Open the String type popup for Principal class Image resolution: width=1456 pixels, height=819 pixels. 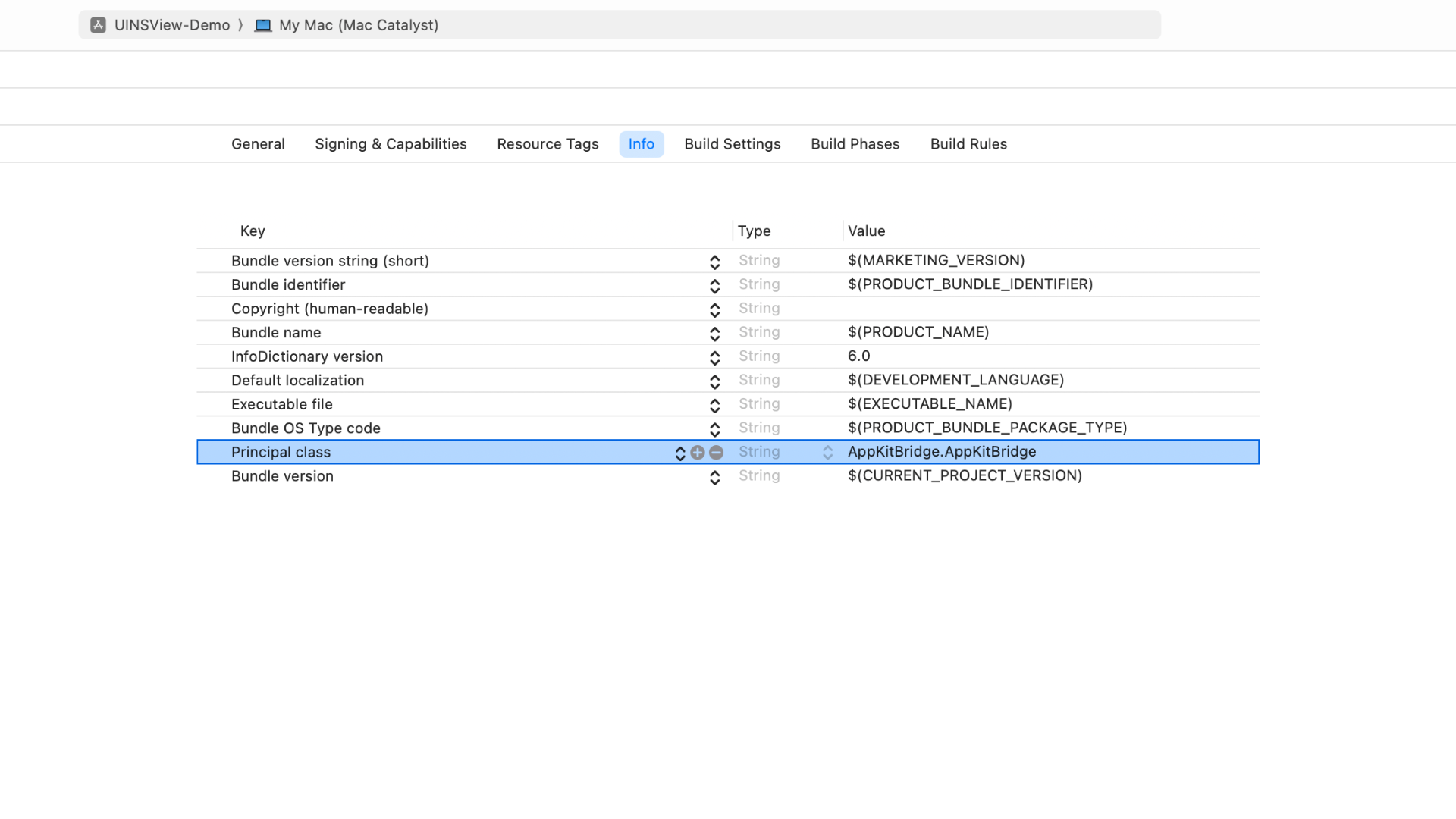click(x=827, y=453)
